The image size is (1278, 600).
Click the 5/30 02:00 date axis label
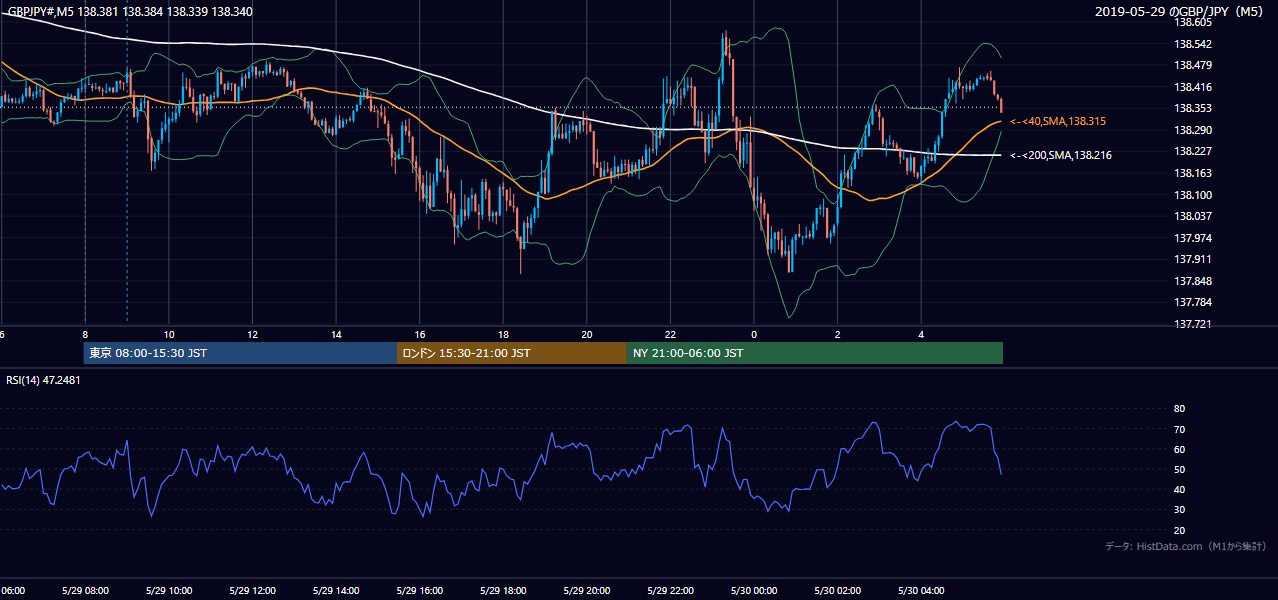tap(837, 591)
